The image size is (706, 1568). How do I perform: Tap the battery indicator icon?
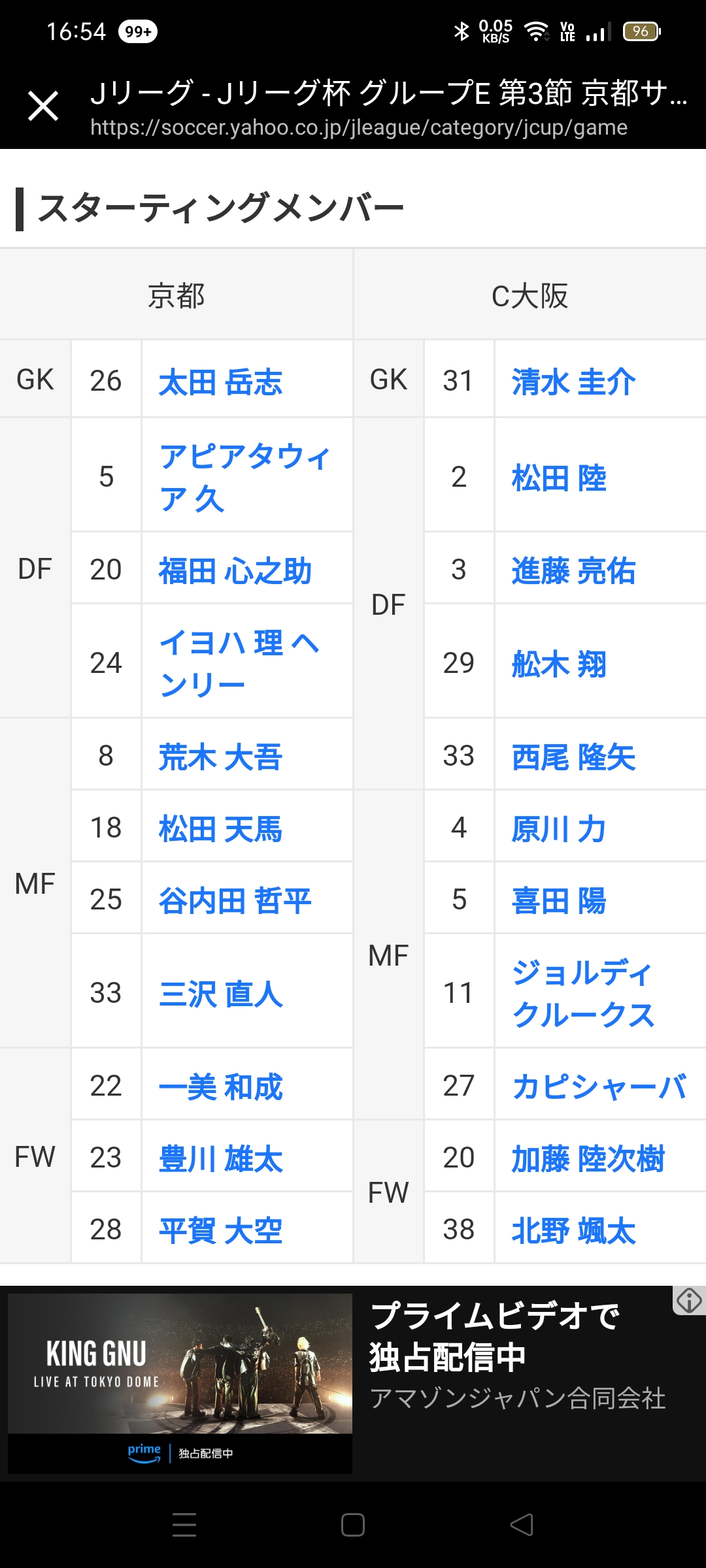642,31
